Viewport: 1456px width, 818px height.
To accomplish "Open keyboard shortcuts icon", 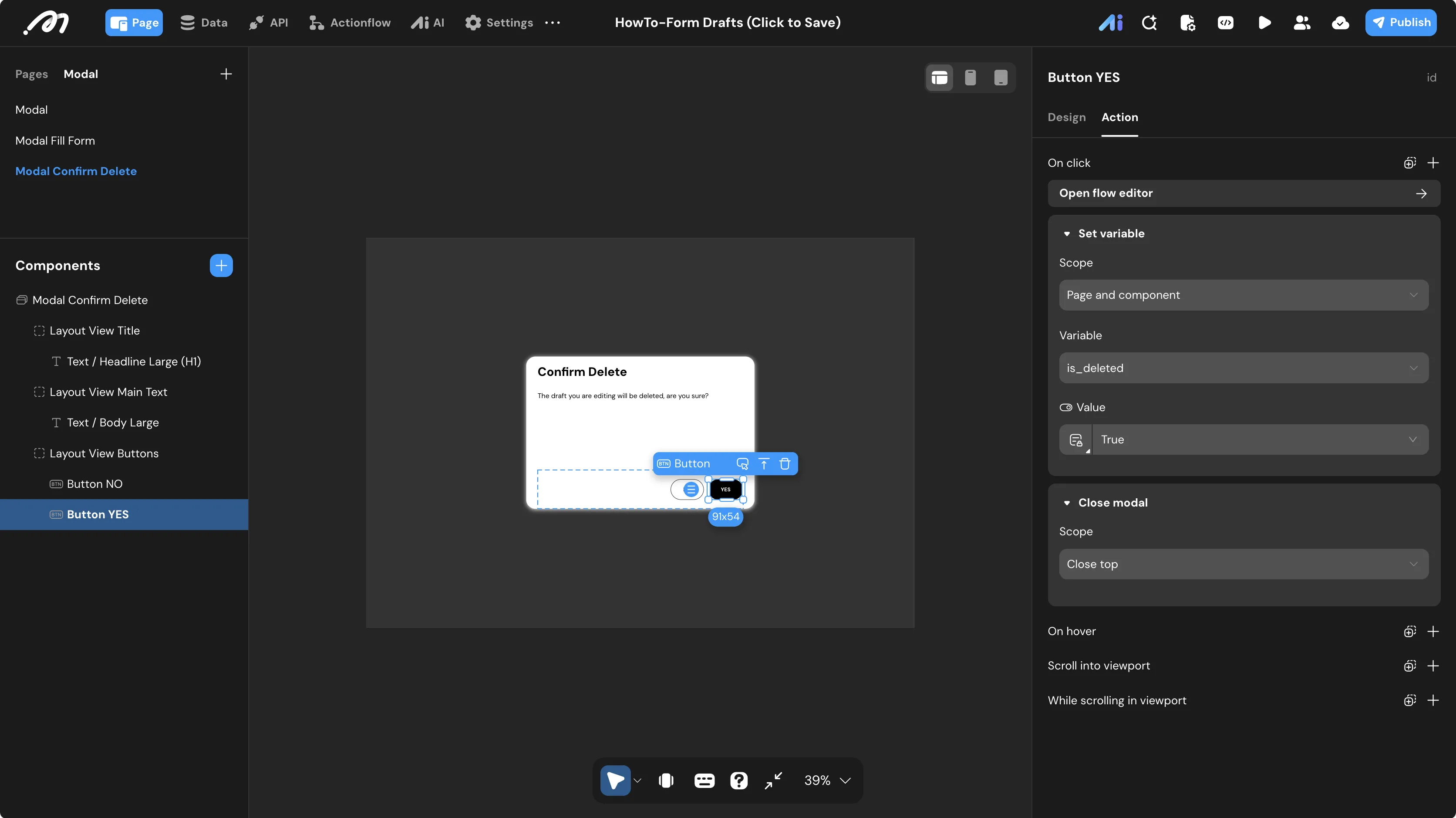I will (704, 780).
